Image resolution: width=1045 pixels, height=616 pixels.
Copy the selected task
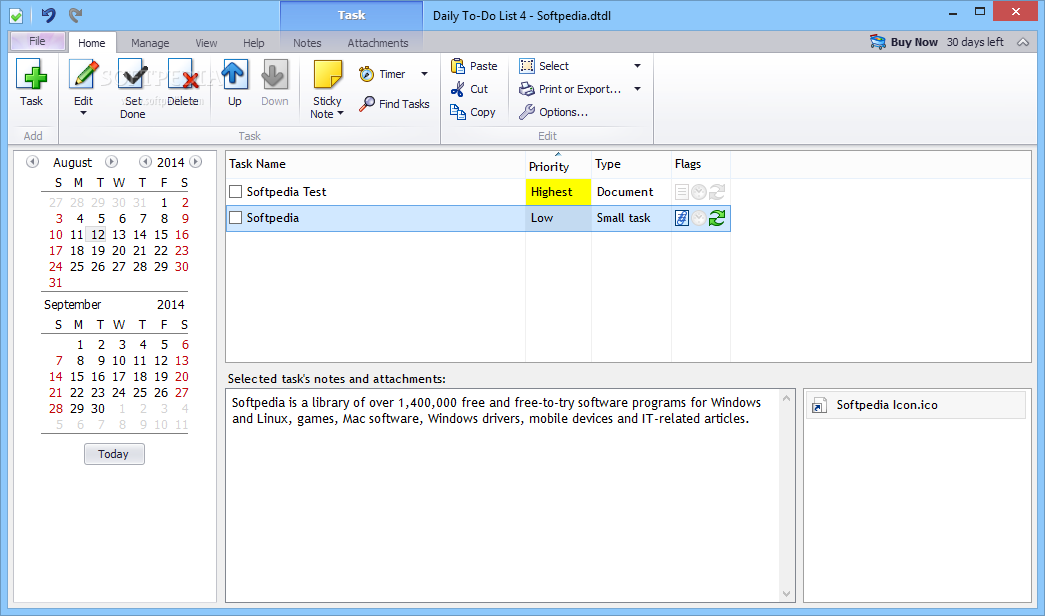pos(473,112)
